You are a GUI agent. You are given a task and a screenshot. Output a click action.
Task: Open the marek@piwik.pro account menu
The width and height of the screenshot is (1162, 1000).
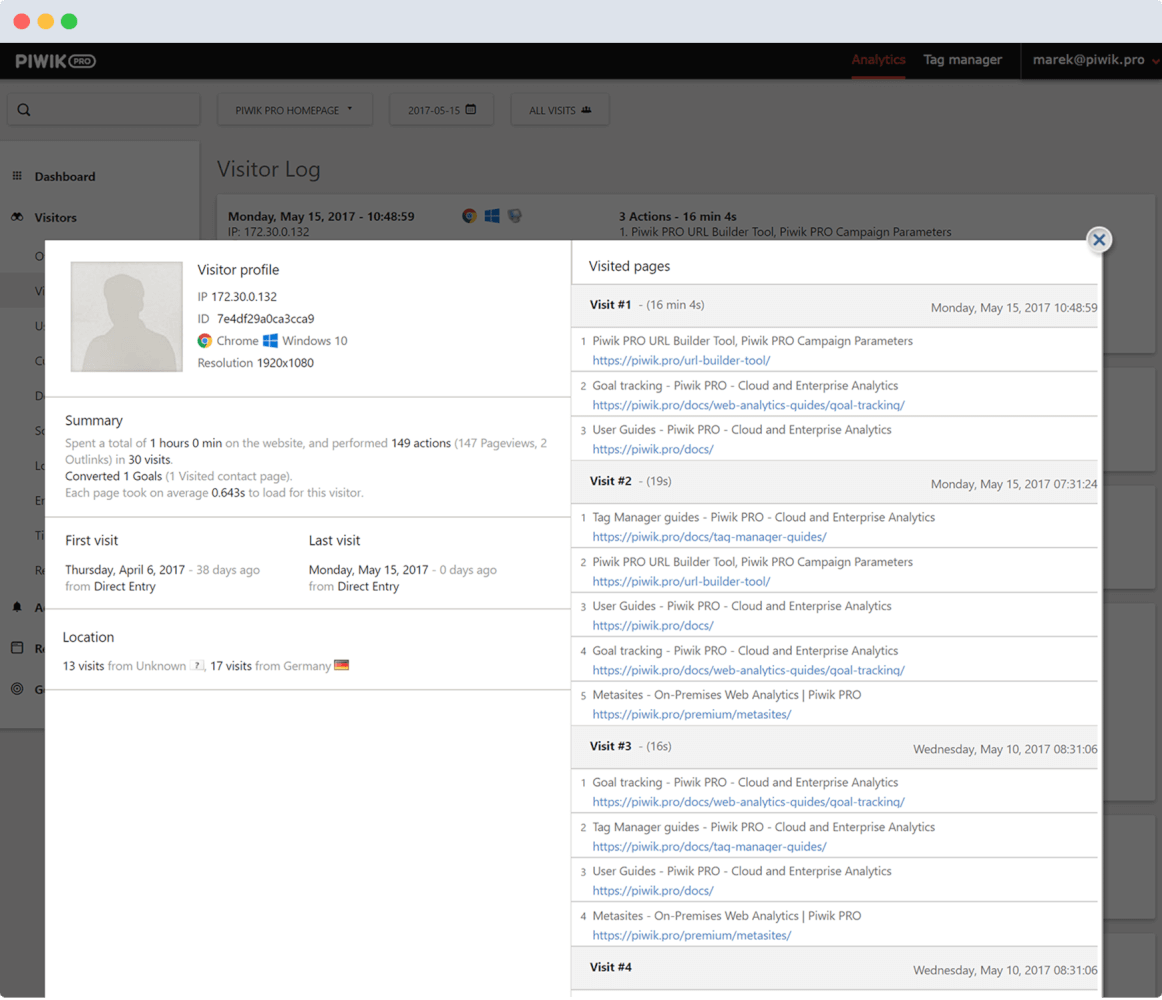pyautogui.click(x=1095, y=60)
